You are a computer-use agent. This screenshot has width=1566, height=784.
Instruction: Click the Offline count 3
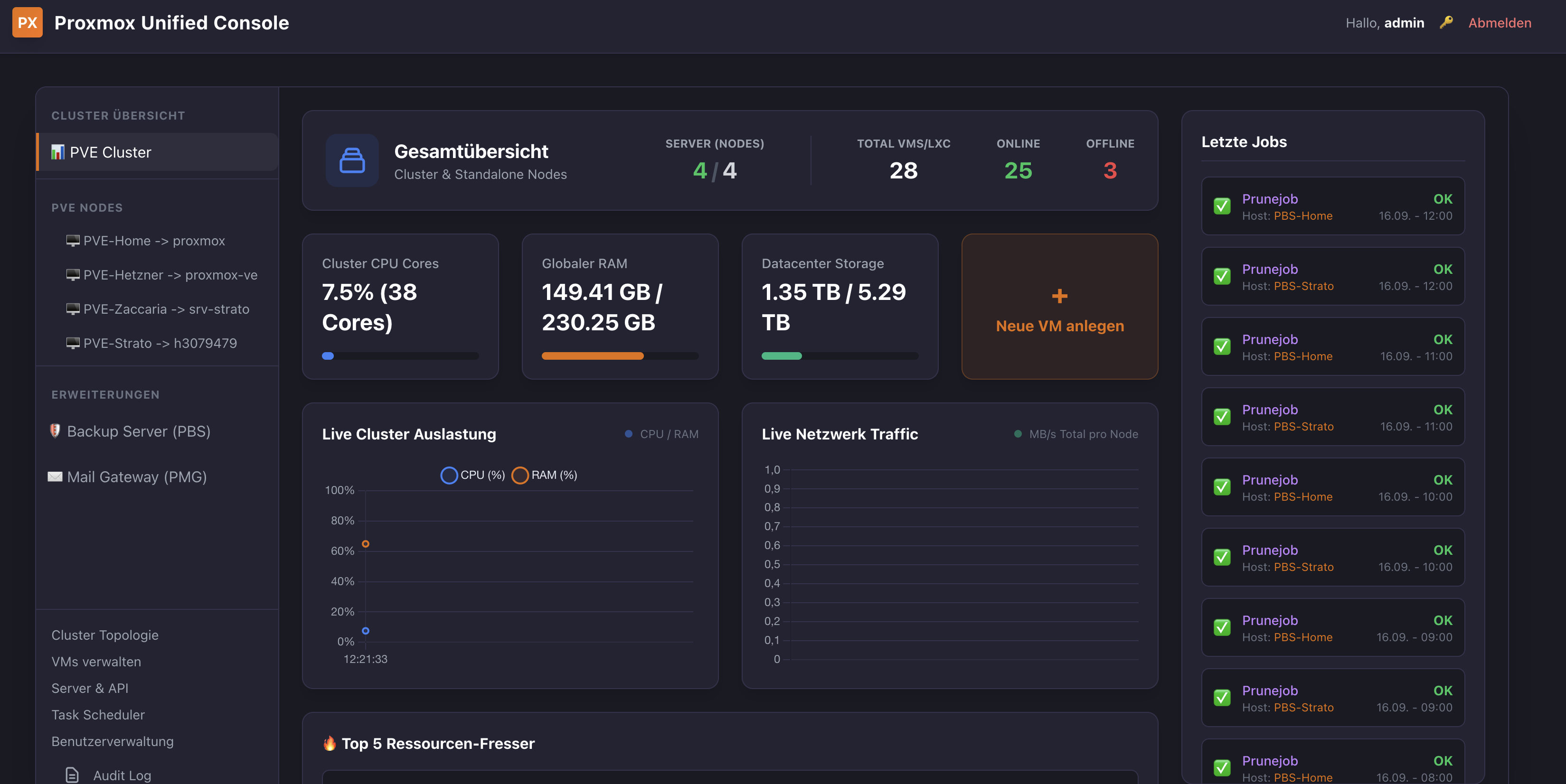tap(1110, 170)
